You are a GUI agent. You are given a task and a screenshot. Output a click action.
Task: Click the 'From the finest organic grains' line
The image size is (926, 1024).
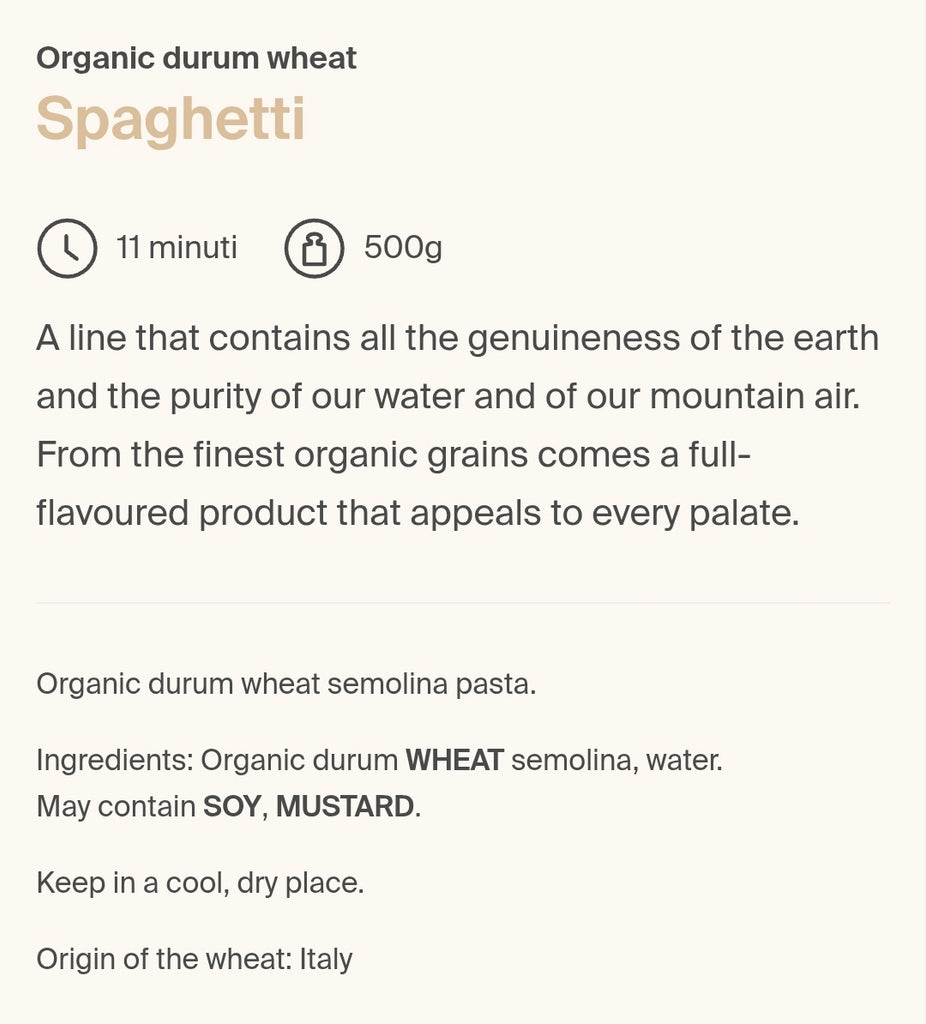click(x=393, y=455)
